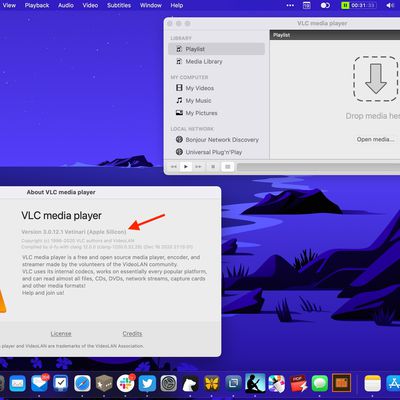Open Messages from the Dock
The image size is (400, 400).
320,384
